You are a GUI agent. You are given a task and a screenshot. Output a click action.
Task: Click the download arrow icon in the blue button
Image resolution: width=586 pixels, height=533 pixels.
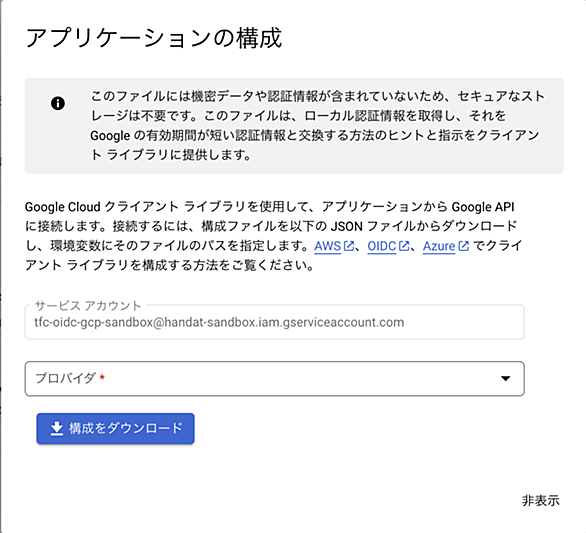pyautogui.click(x=56, y=429)
